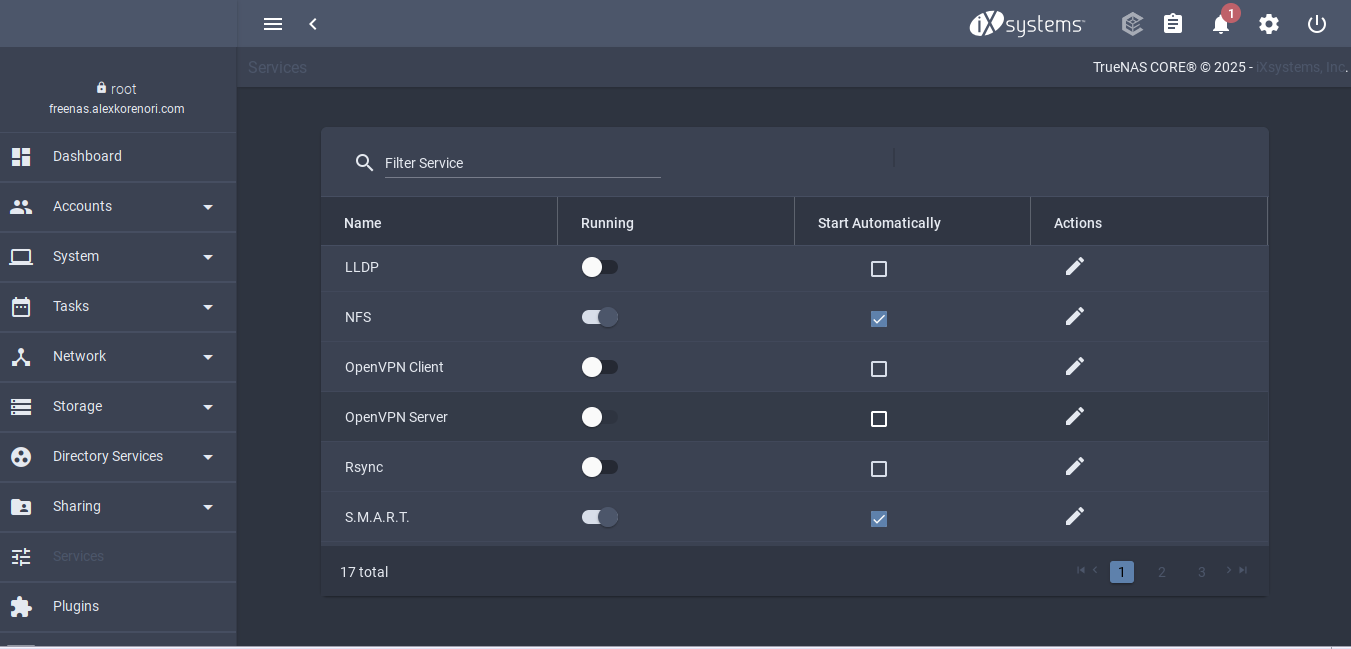Click the back chevron in top bar

[313, 24]
